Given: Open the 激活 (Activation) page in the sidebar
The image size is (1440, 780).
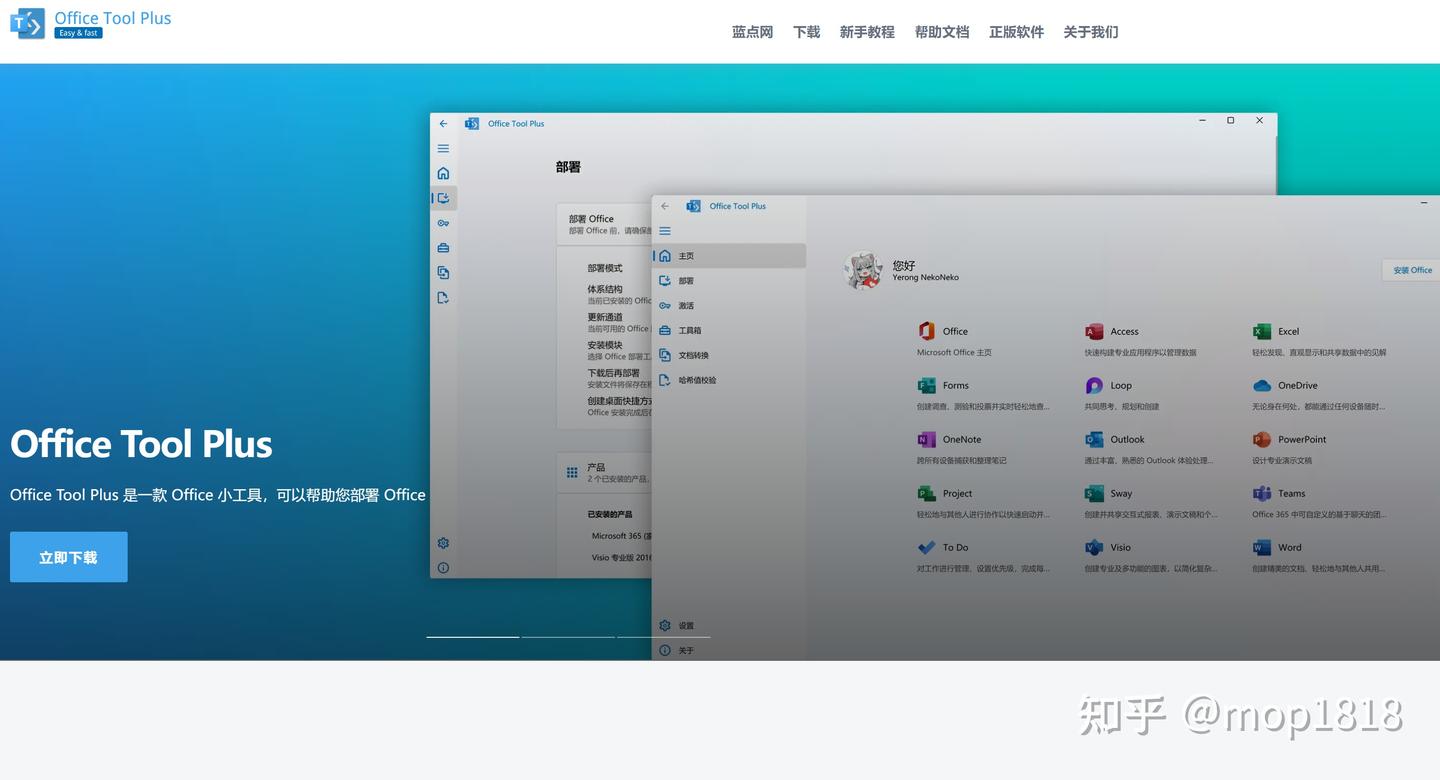Looking at the screenshot, I should pyautogui.click(x=685, y=305).
